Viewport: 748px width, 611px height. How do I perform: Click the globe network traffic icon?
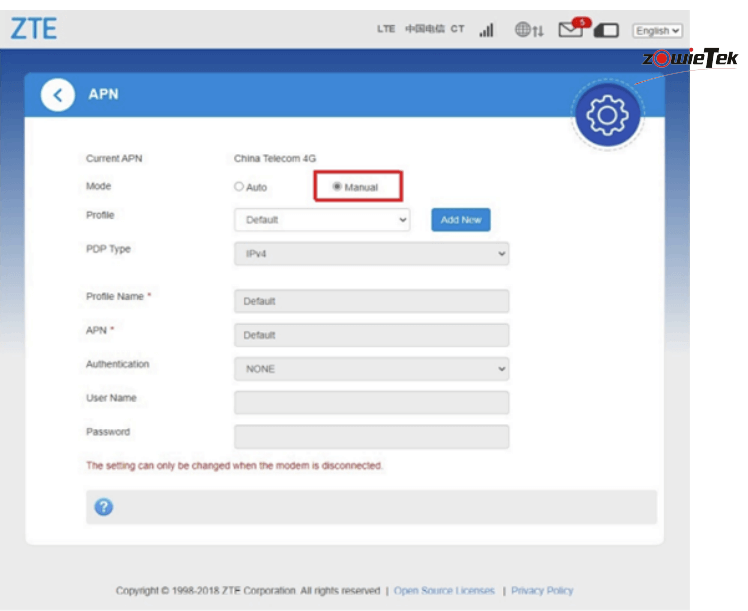pyautogui.click(x=528, y=30)
